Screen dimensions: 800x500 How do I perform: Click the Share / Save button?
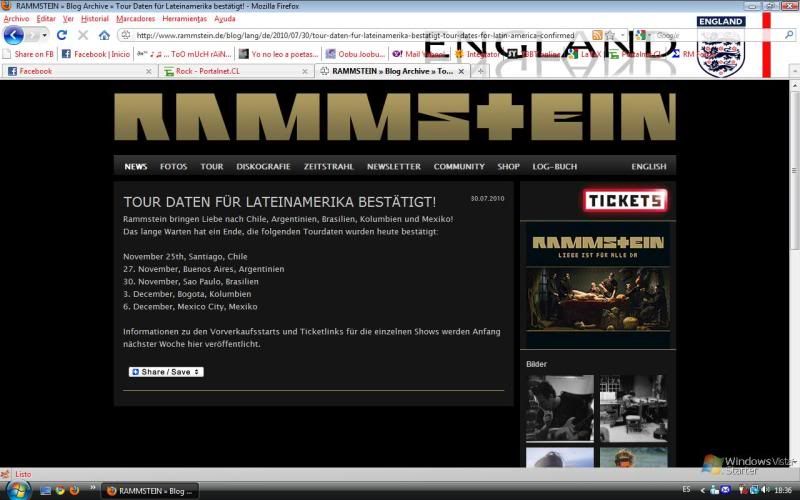point(166,372)
